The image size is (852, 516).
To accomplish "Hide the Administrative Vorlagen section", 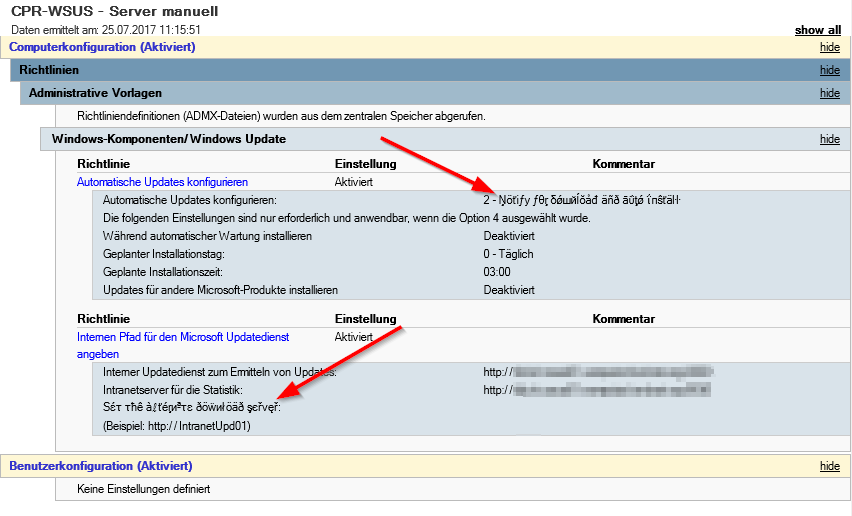I will [830, 93].
